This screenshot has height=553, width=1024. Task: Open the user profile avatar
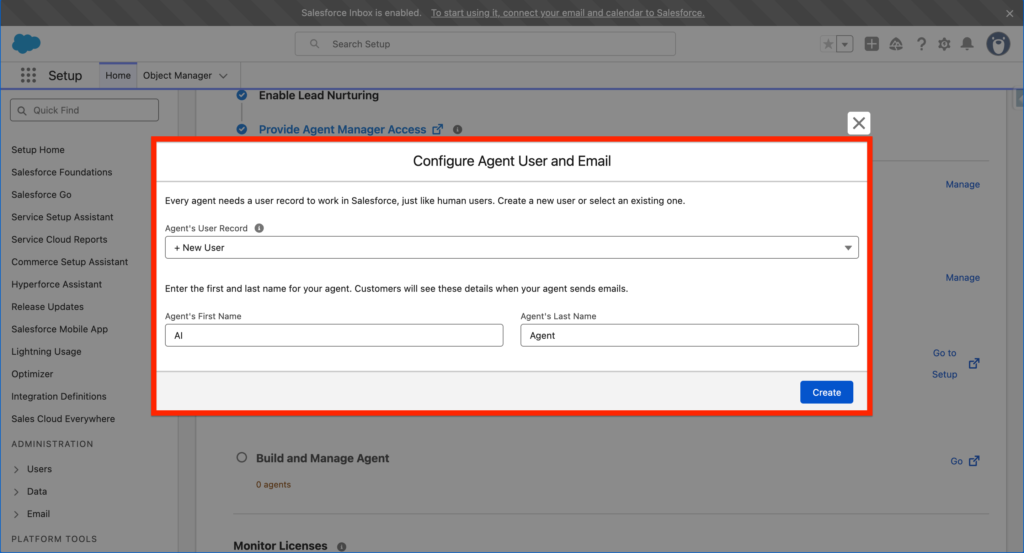(x=998, y=44)
